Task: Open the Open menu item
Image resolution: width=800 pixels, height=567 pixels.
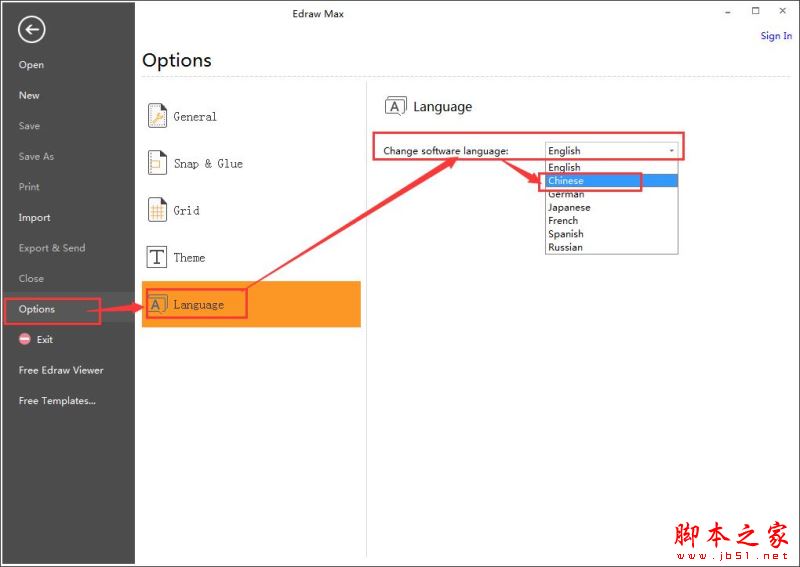Action: (31, 65)
